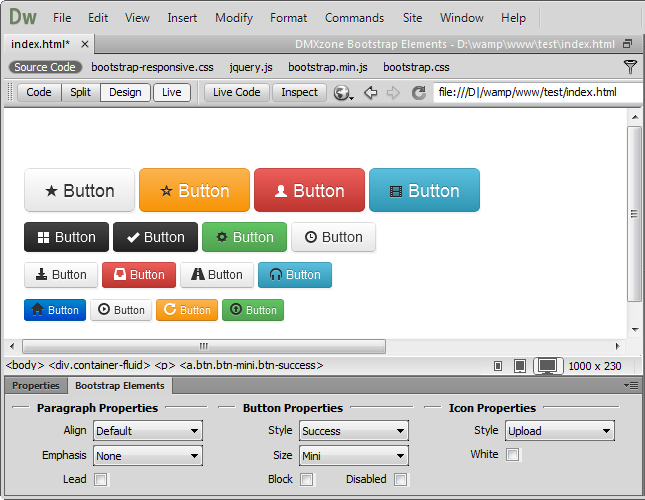
Task: Switch to Design view
Action: coord(125,92)
